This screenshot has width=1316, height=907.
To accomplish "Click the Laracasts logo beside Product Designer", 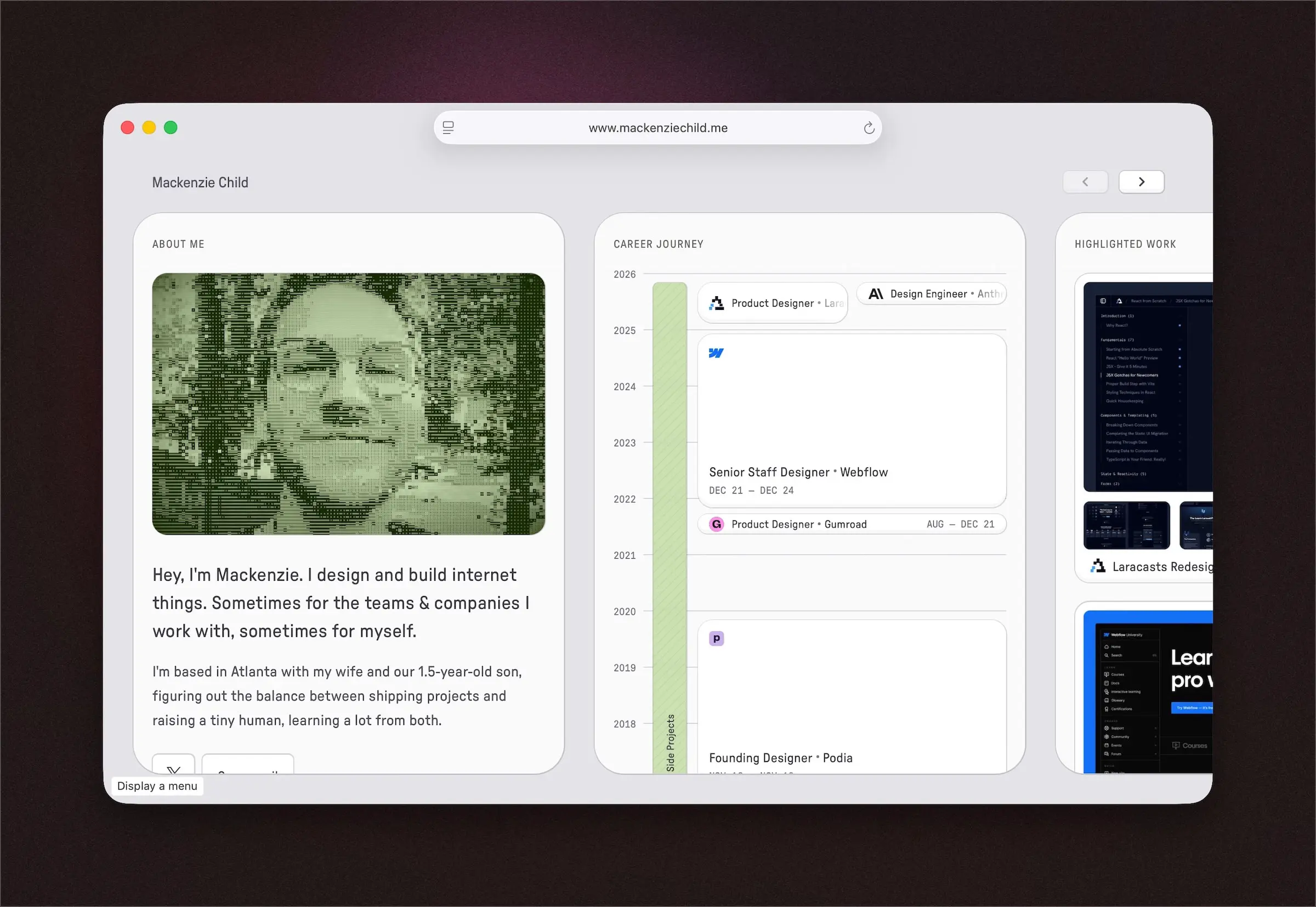I will 717,303.
